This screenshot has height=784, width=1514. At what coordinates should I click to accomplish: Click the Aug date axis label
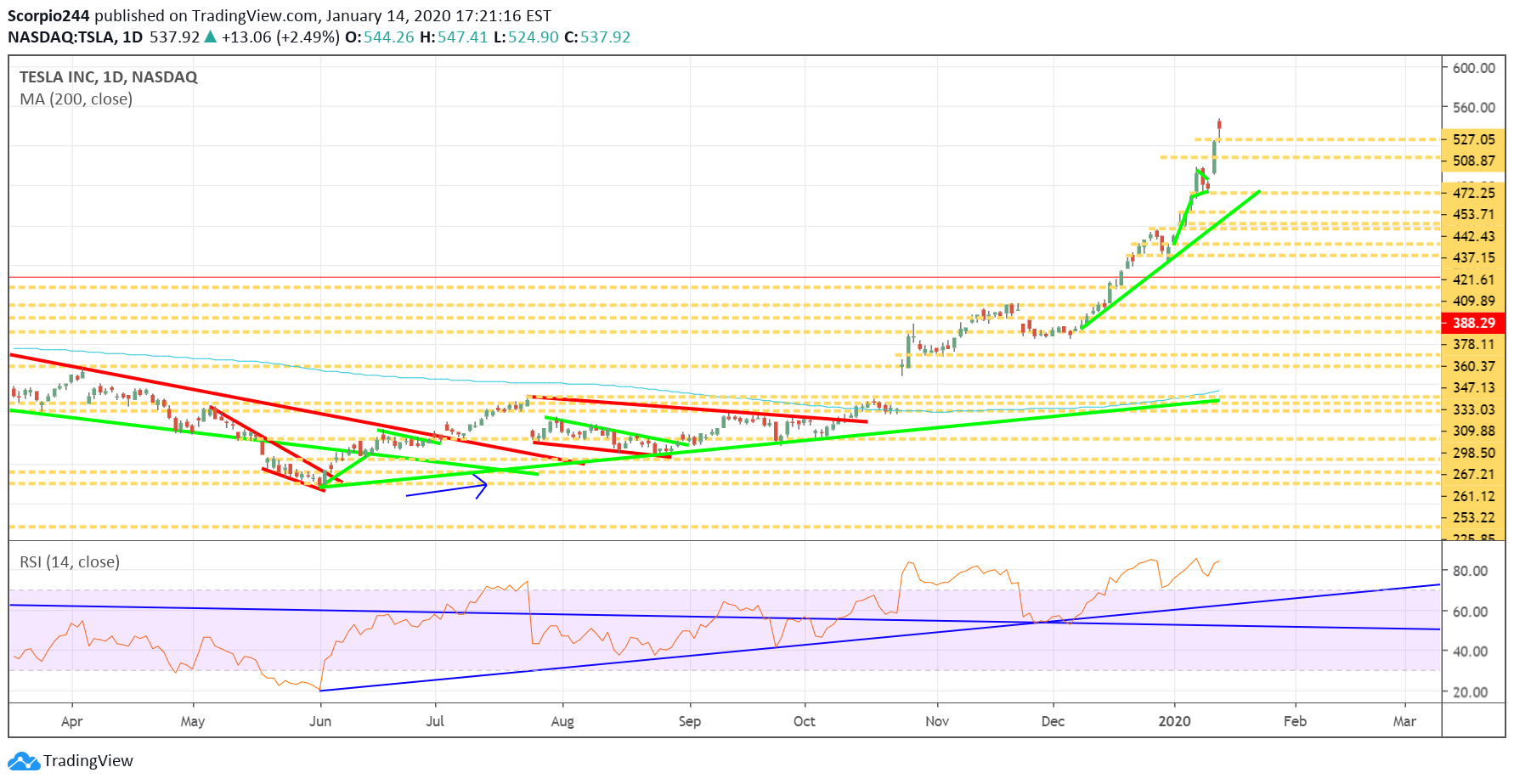pyautogui.click(x=562, y=721)
